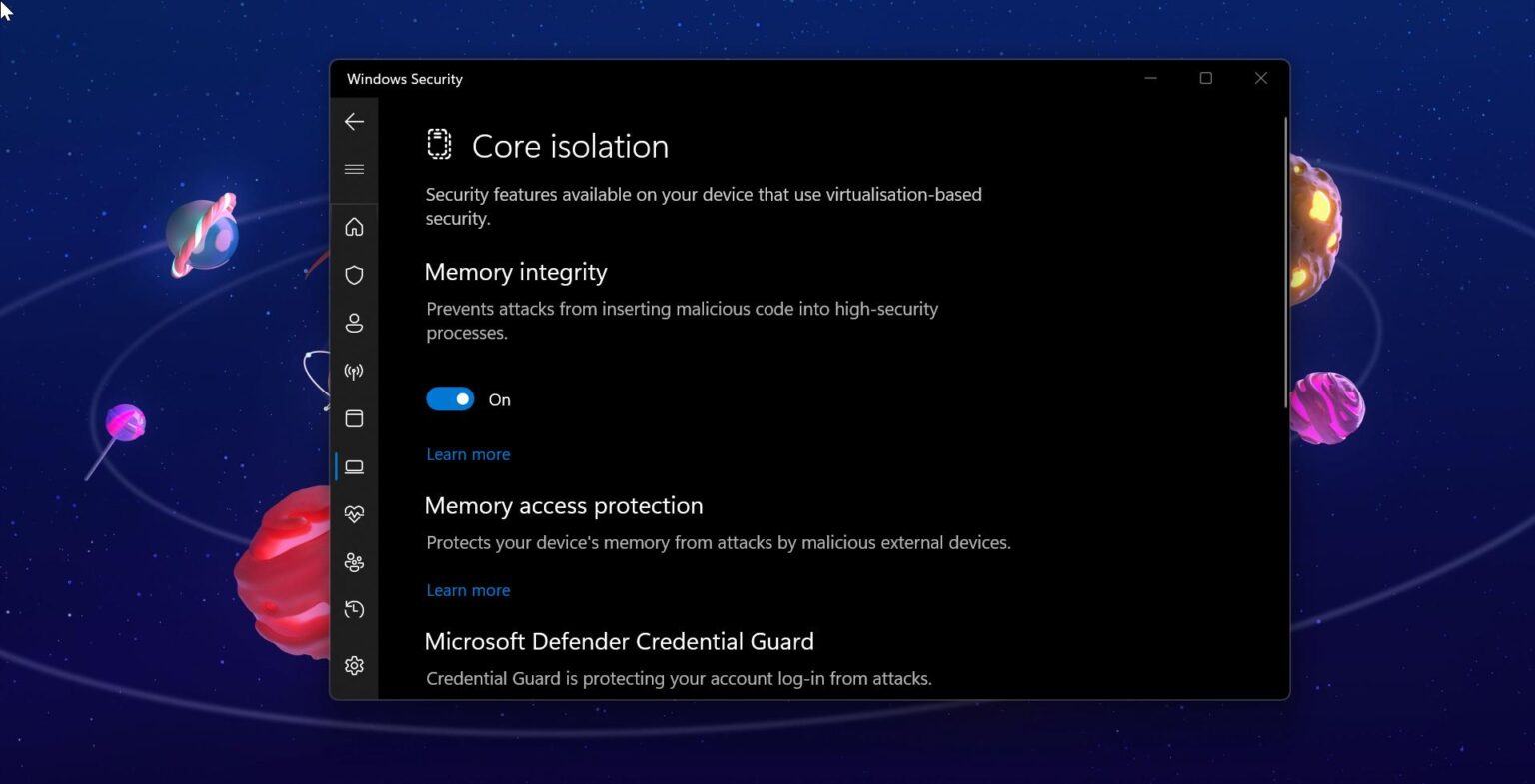Go back using the back arrow

pos(354,122)
